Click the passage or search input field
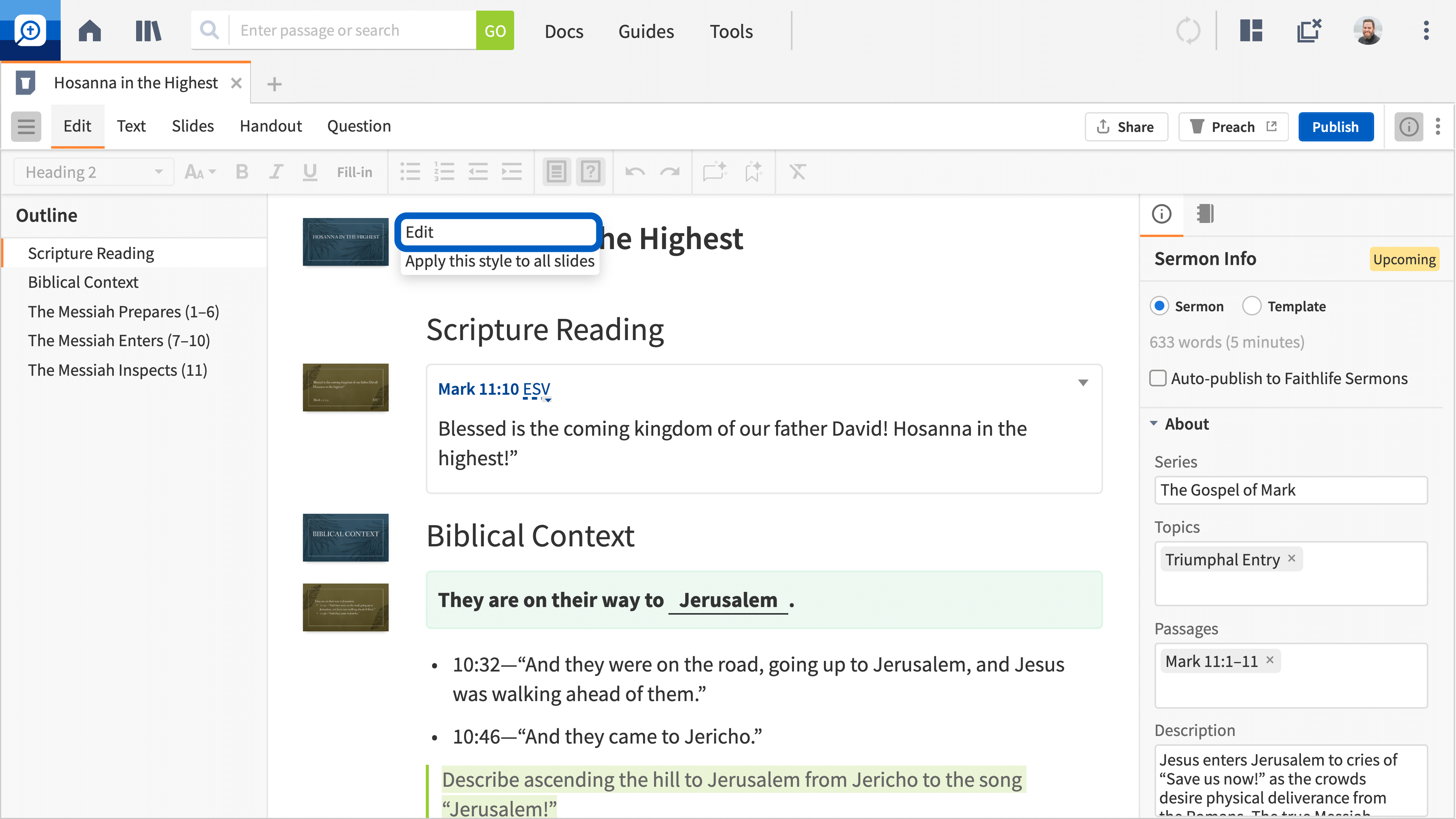1456x819 pixels. (352, 30)
